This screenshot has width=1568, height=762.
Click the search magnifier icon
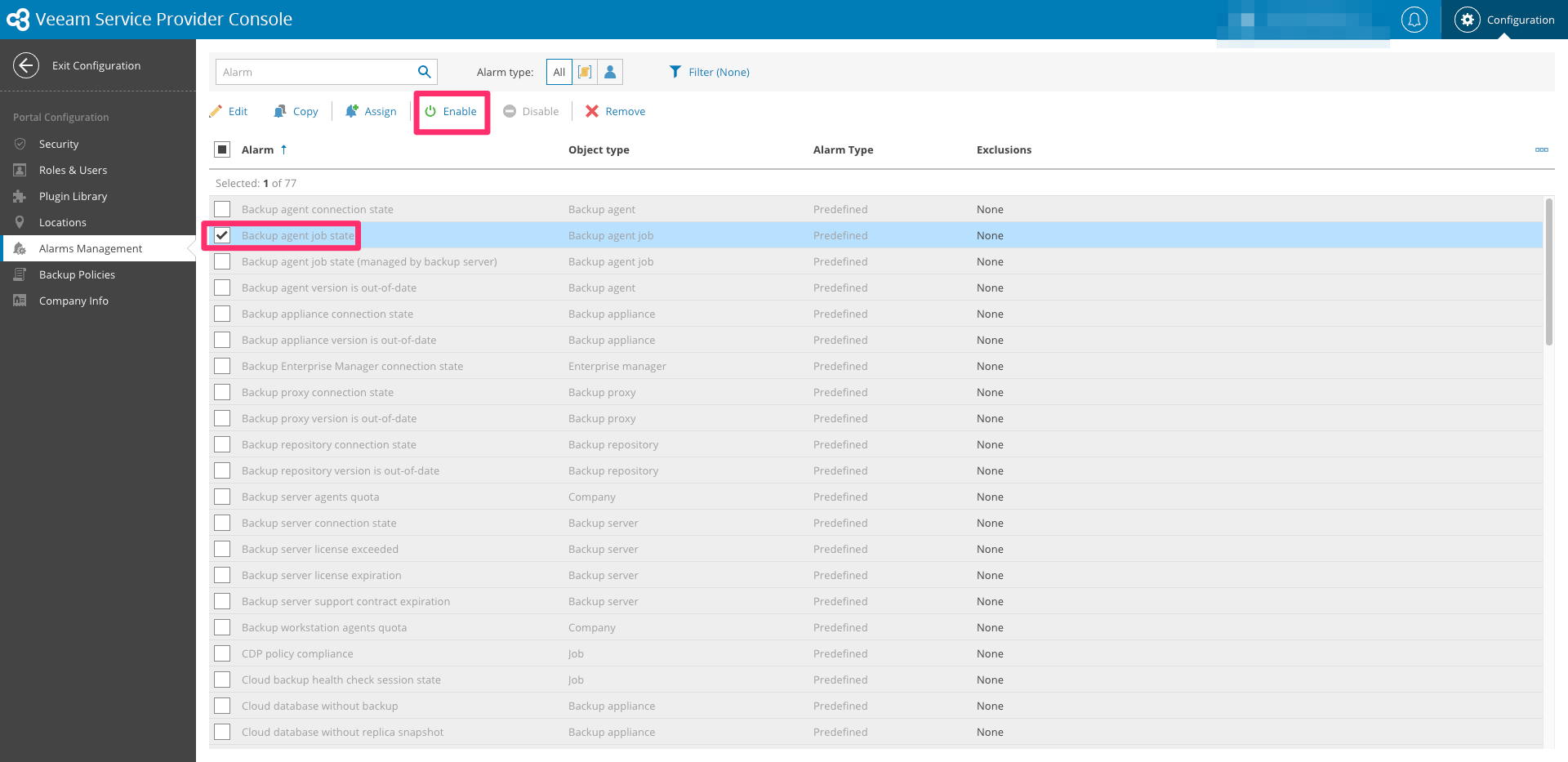(x=424, y=72)
